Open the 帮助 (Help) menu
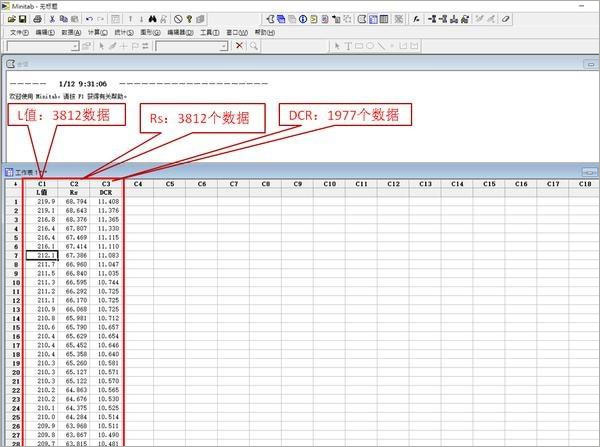This screenshot has height=447, width=600. (265, 33)
